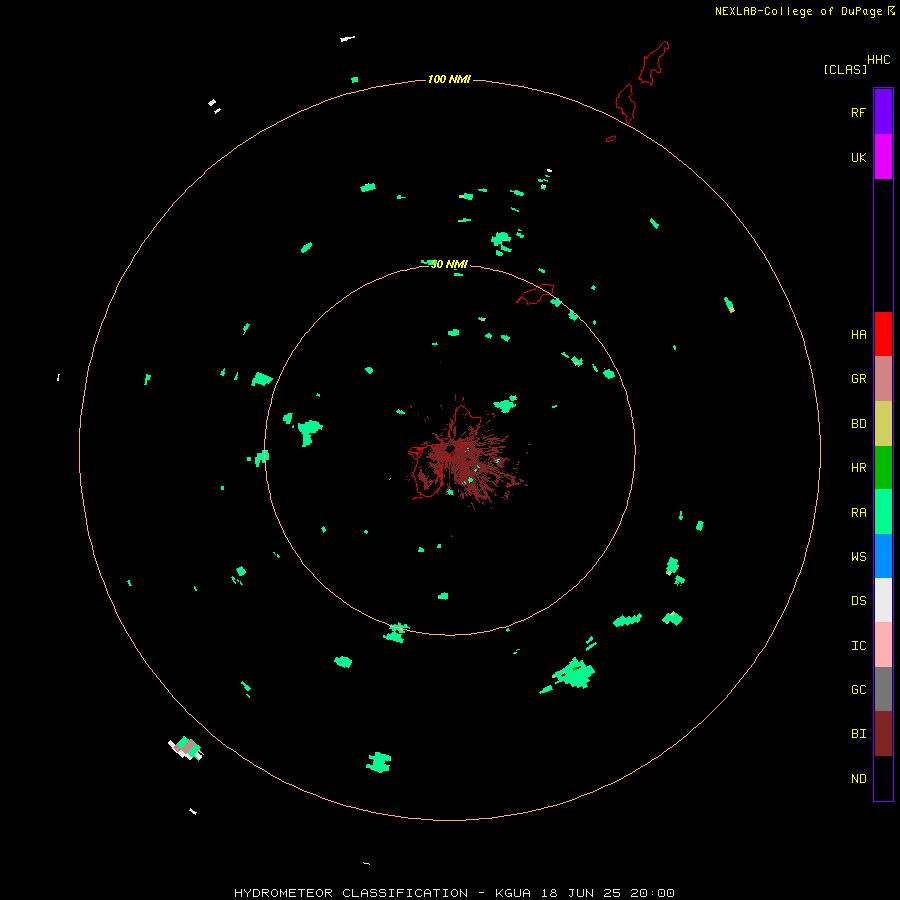
Task: Click the 'HA' legend label
Action: [x=858, y=335]
